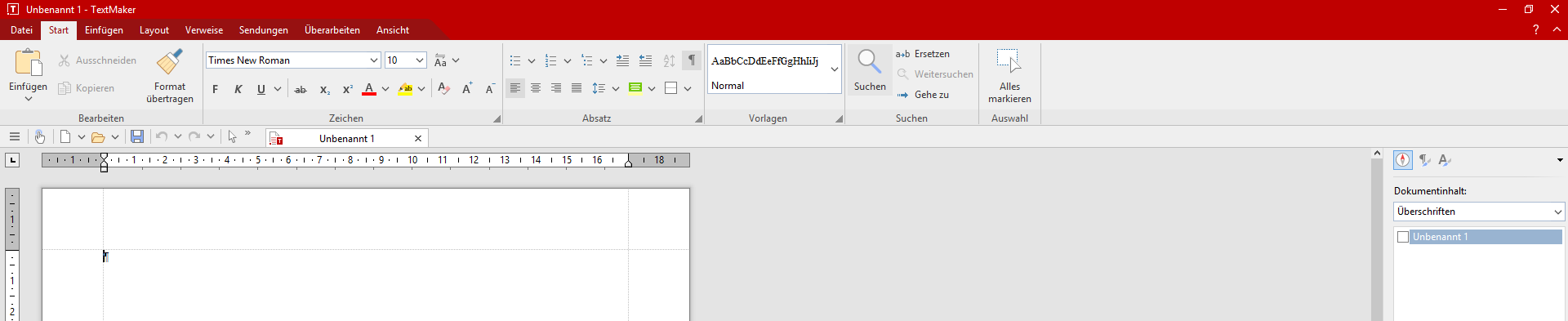Open the Einfügen ribbon tab
This screenshot has width=1568, height=321.
coord(104,30)
